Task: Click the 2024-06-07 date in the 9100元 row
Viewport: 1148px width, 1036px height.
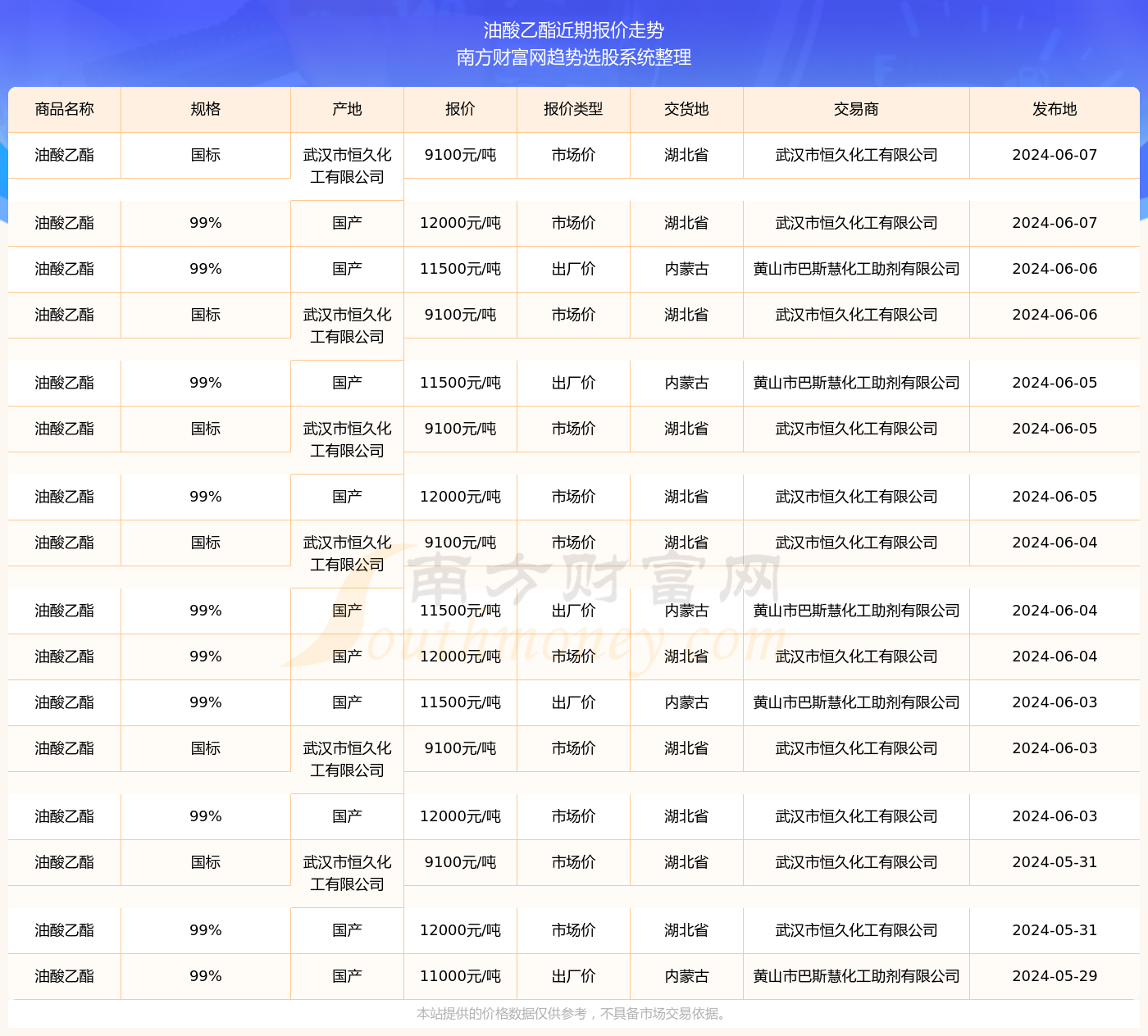Action: click(x=1055, y=155)
